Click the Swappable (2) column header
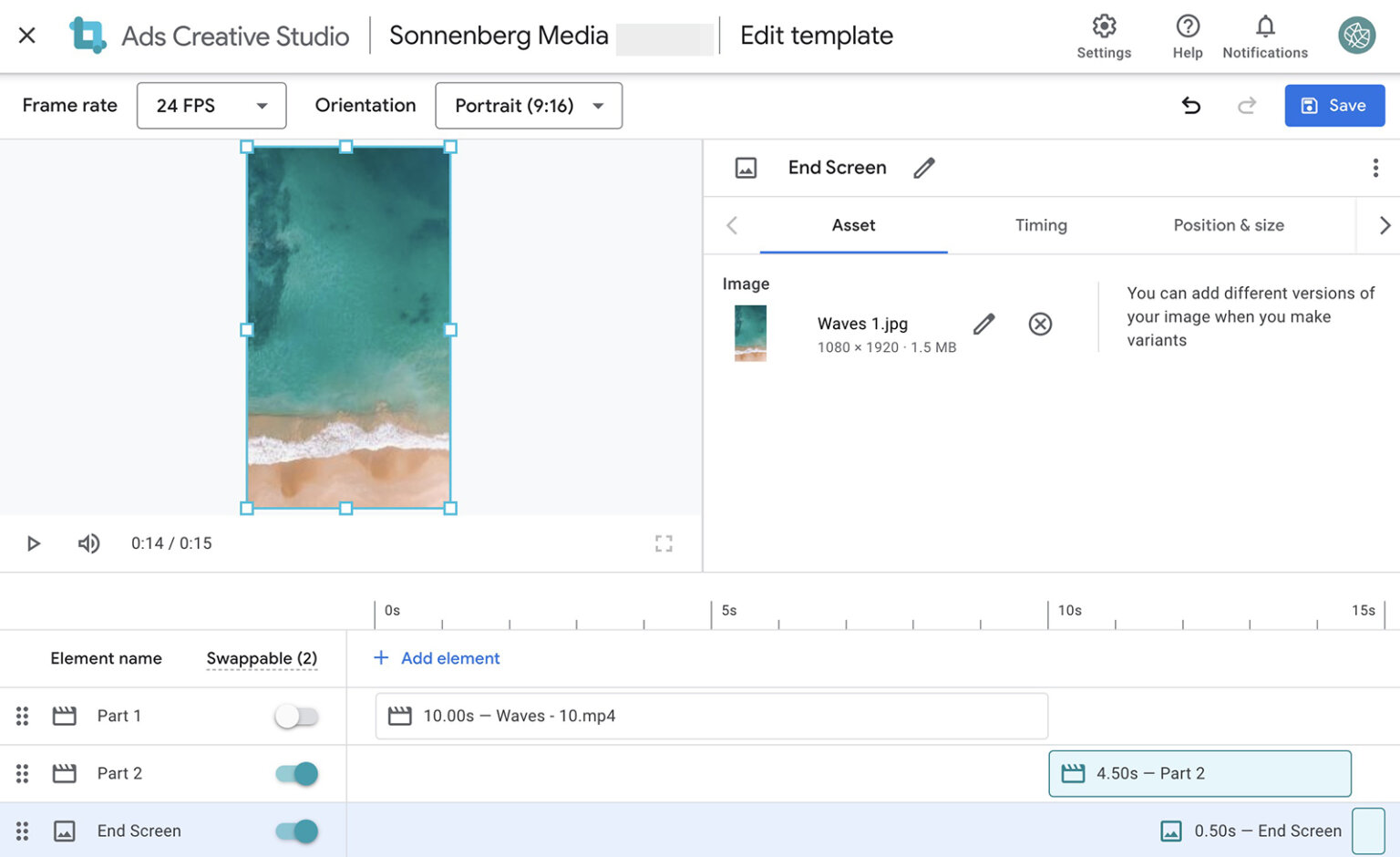The width and height of the screenshot is (1400, 857). click(x=262, y=658)
